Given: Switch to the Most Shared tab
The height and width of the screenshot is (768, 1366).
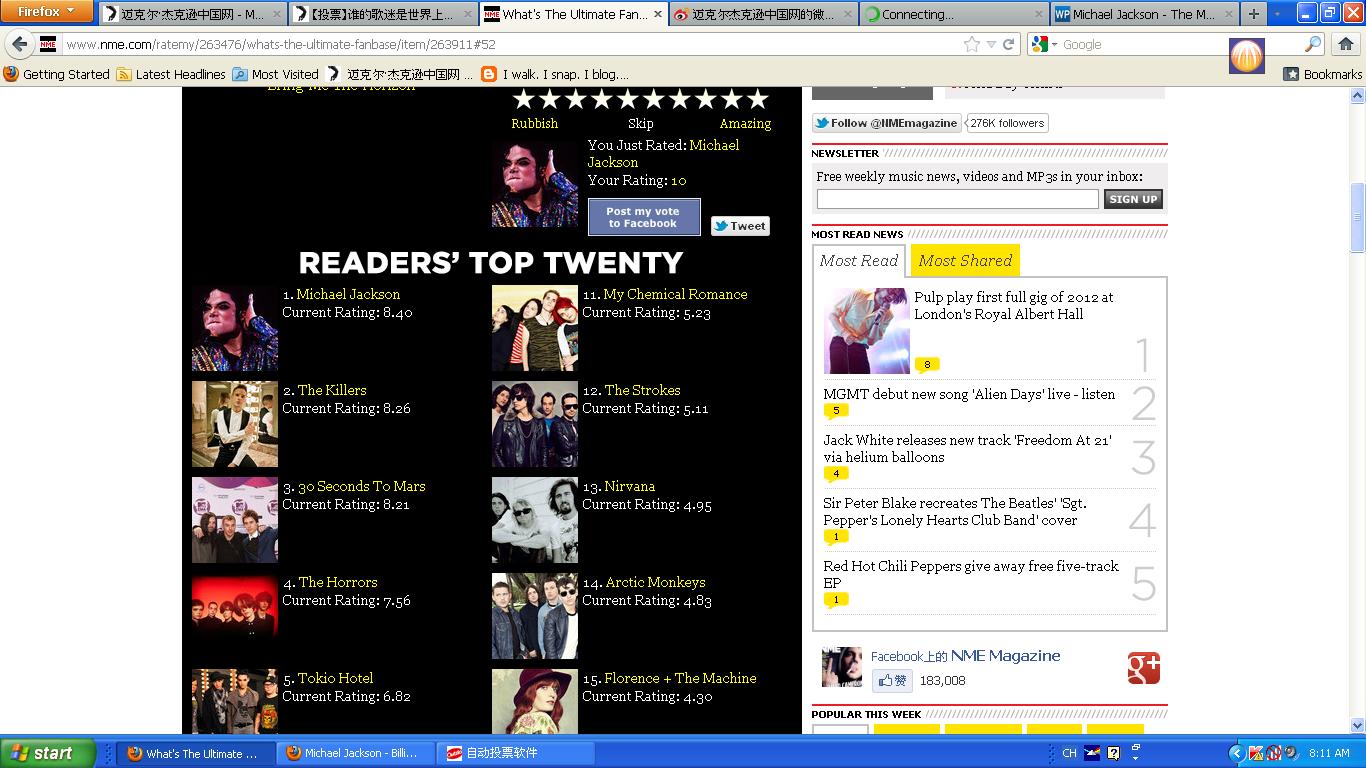Looking at the screenshot, I should pos(965,261).
